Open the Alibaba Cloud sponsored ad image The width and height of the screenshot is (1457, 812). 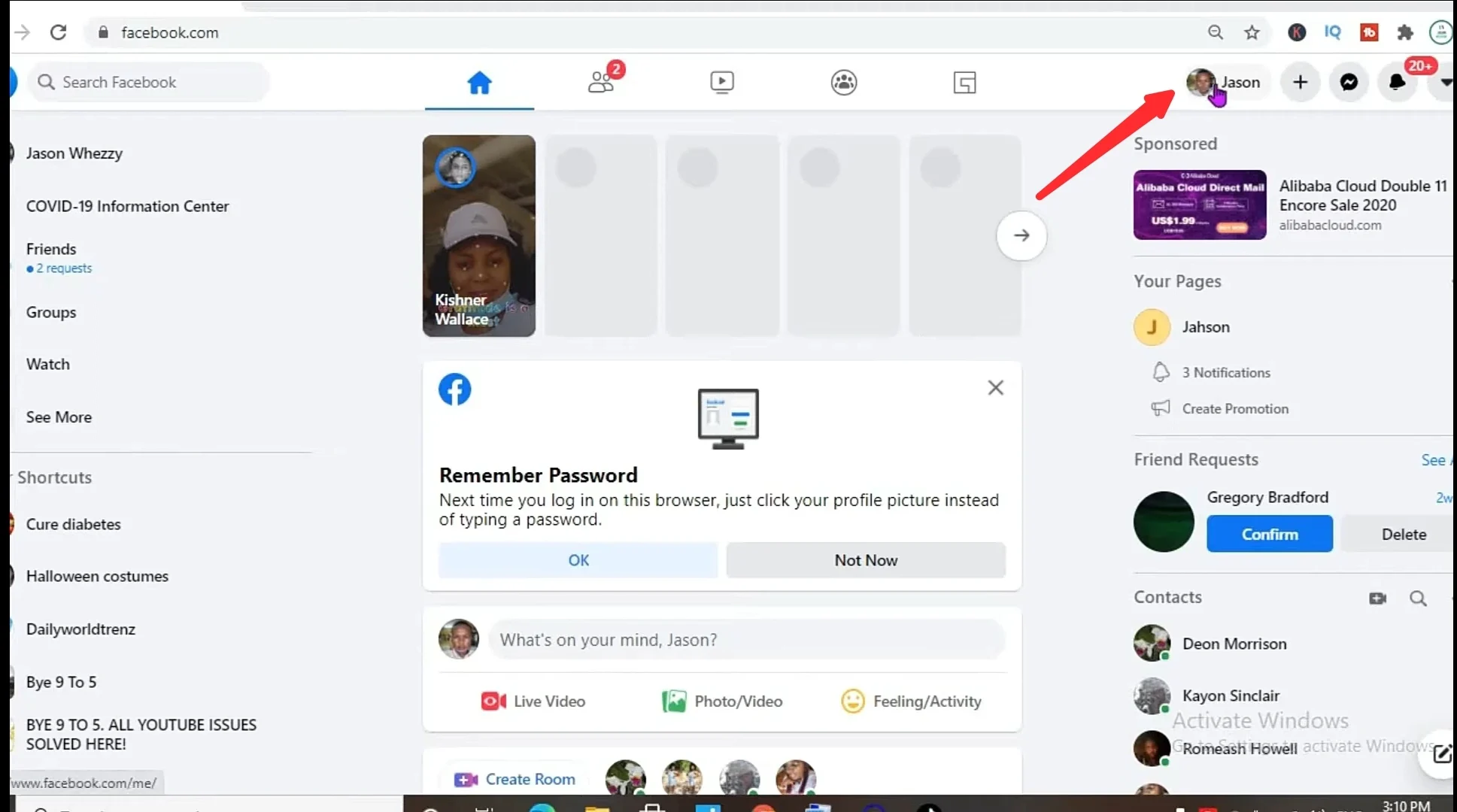(x=1200, y=205)
